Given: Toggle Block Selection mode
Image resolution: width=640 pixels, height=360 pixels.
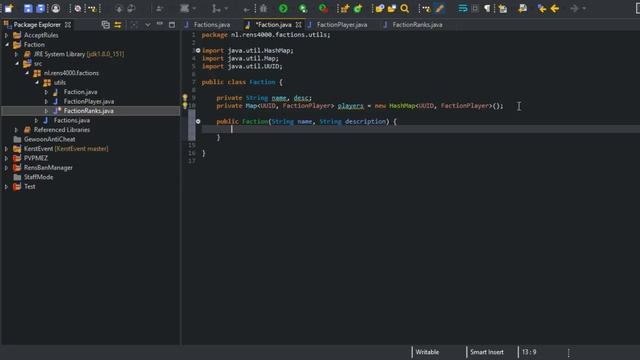Looking at the screenshot, I should [475, 9].
